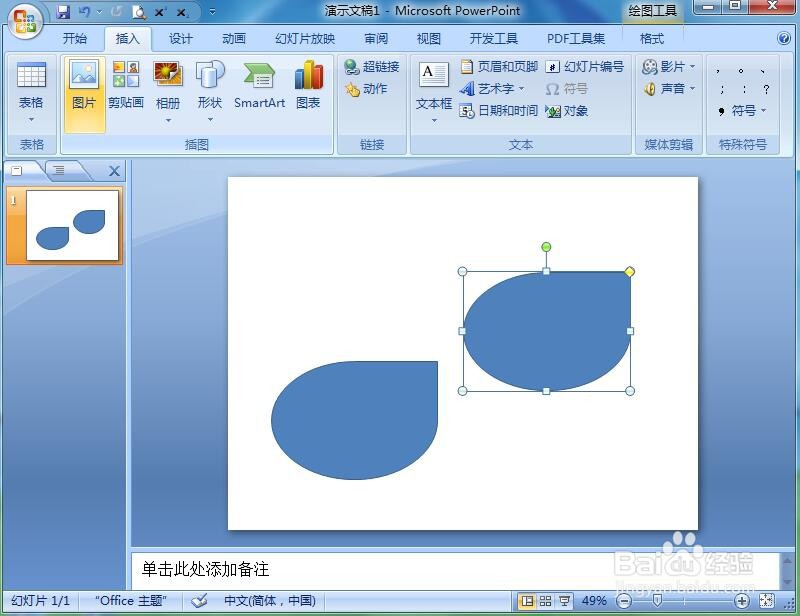
Task: Switch to the 设计 ribbon tab
Action: pos(180,38)
